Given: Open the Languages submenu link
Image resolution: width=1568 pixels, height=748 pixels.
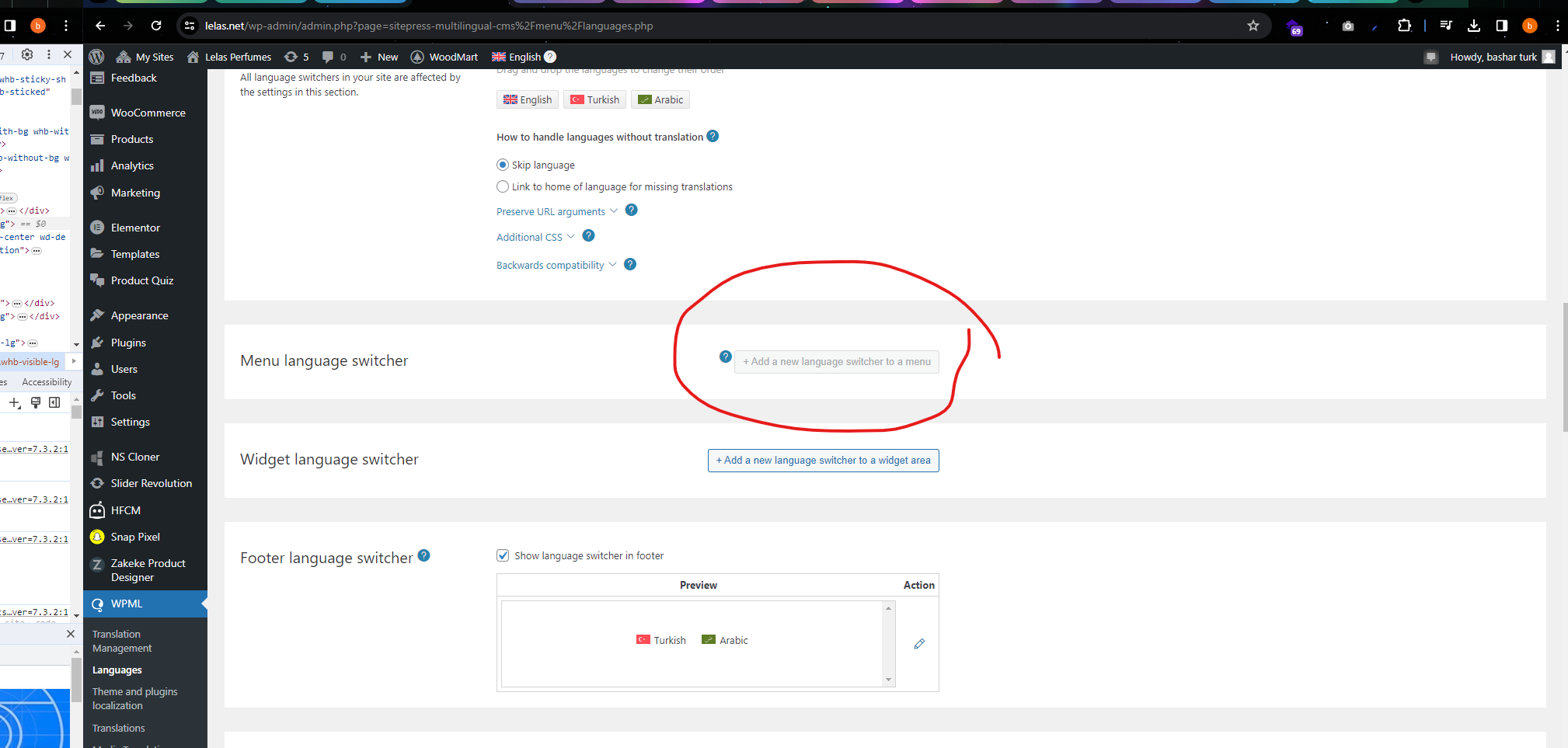Looking at the screenshot, I should point(117,670).
